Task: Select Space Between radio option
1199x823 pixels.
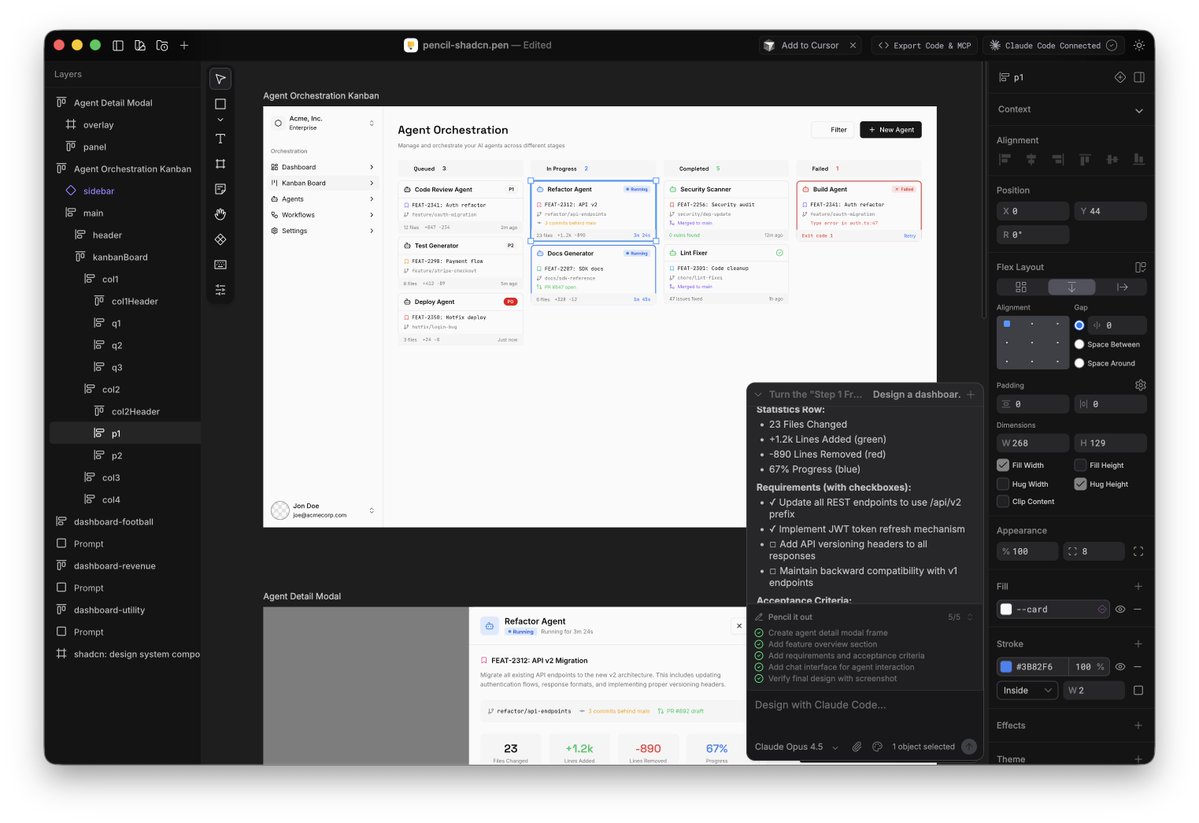Action: pos(1079,344)
